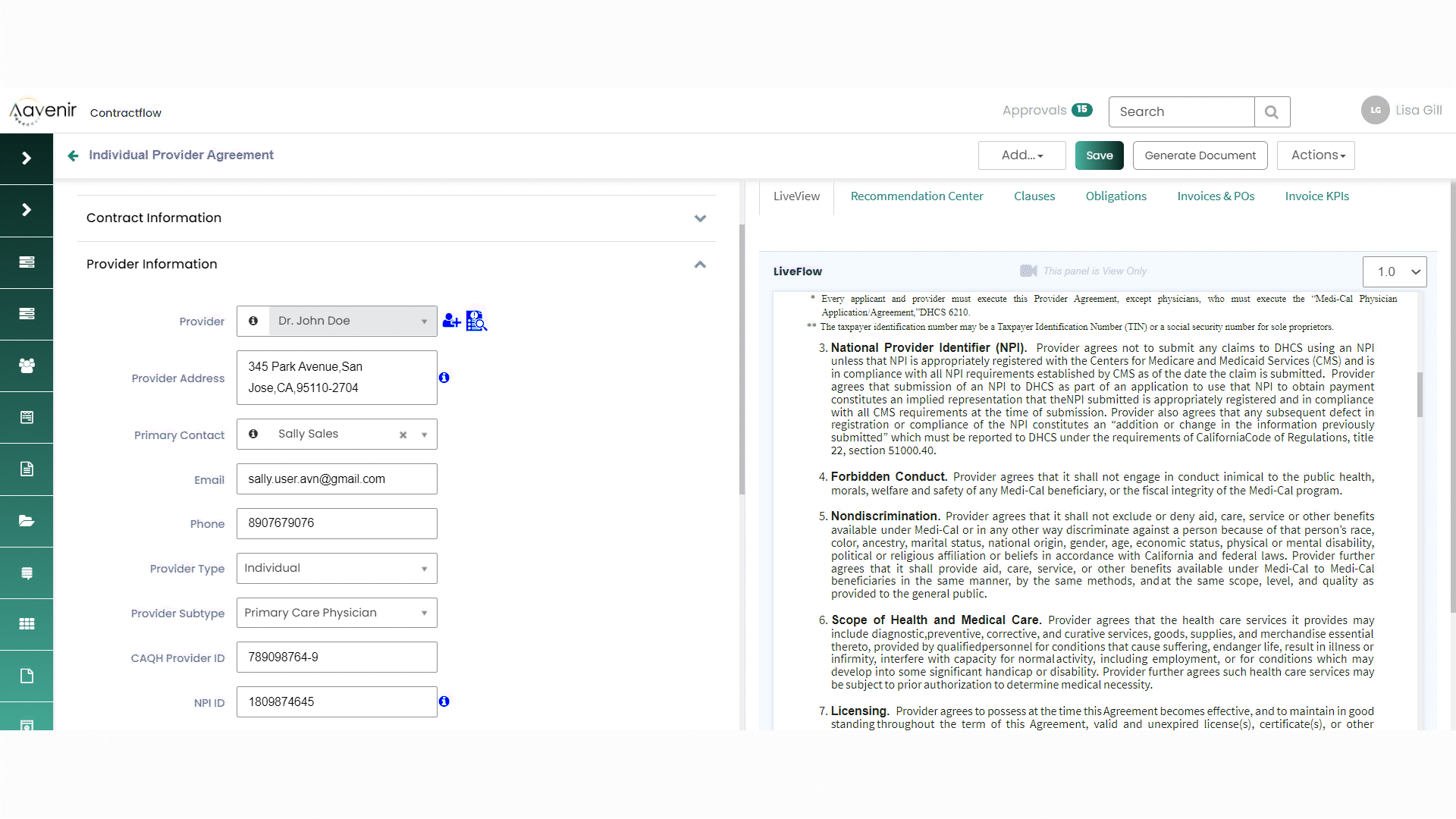The image size is (1456, 819).
Task: Click the green Save button
Action: pos(1099,155)
